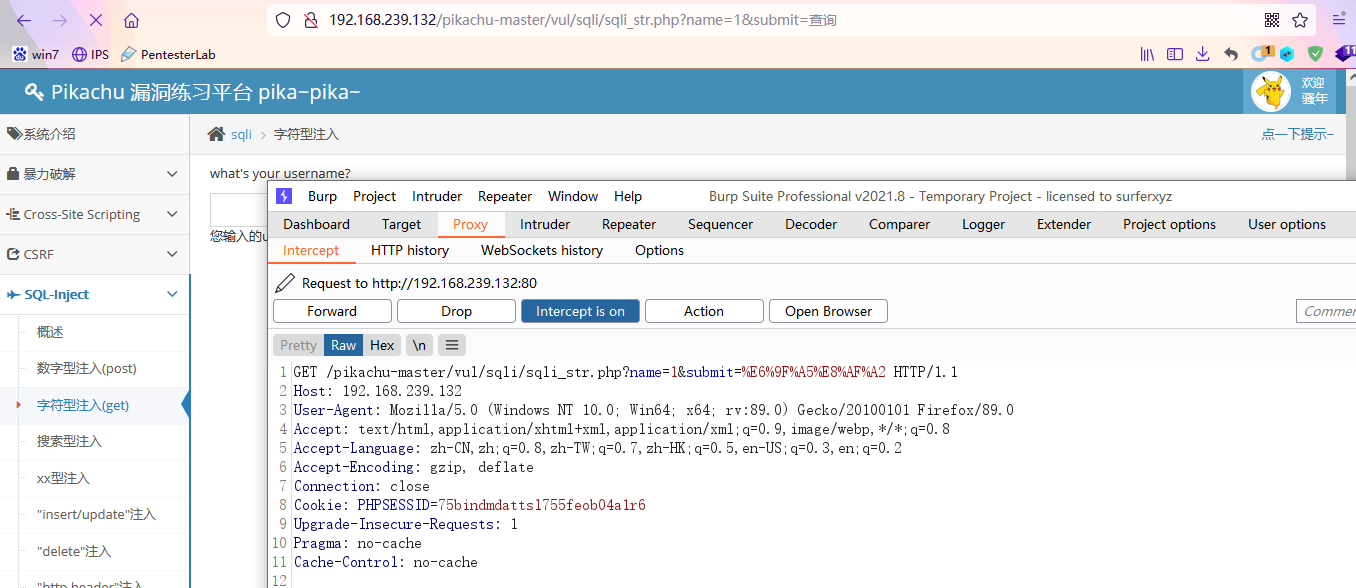The width and height of the screenshot is (1356, 588).
Task: Expand the 暴力破解 sidebar section
Action: (x=94, y=174)
